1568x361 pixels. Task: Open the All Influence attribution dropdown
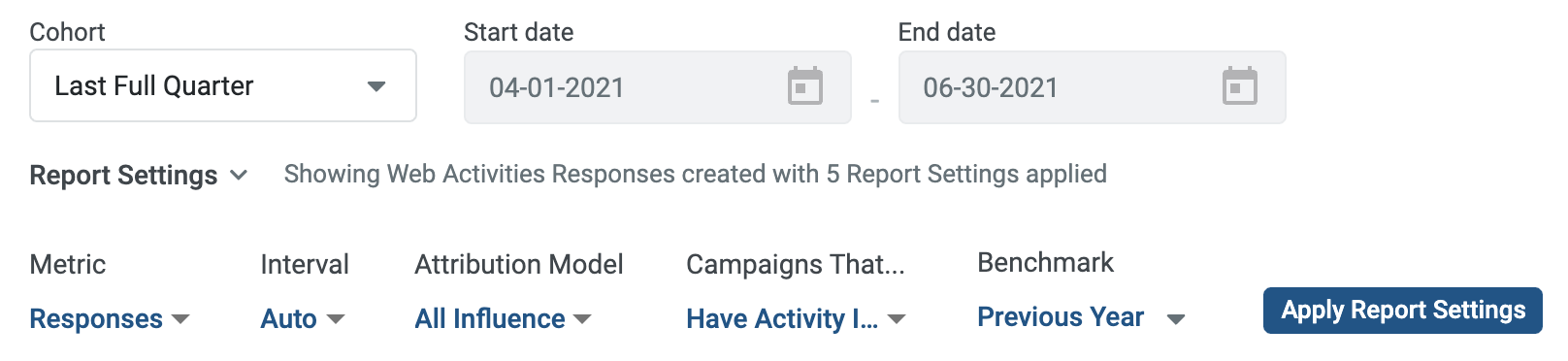[x=503, y=318]
